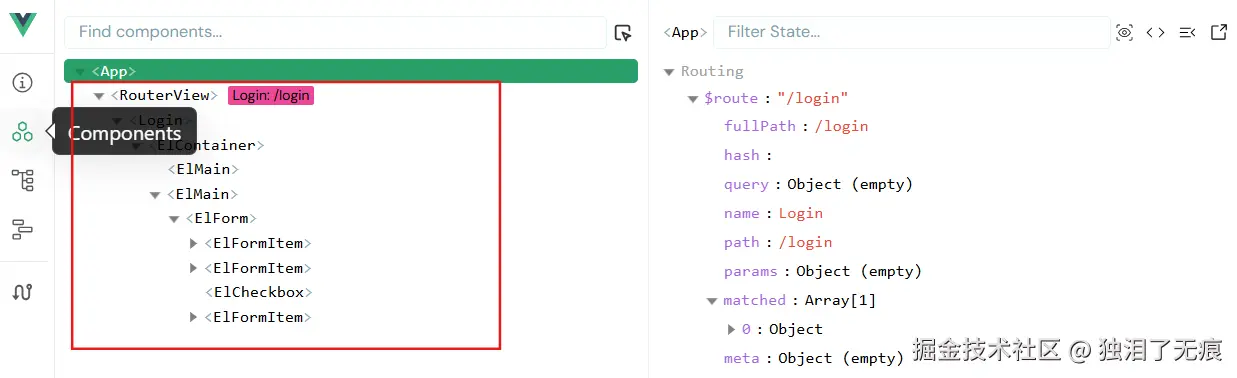This screenshot has width=1237, height=378.
Task: Open component in editor icon
Action: coord(1219,33)
